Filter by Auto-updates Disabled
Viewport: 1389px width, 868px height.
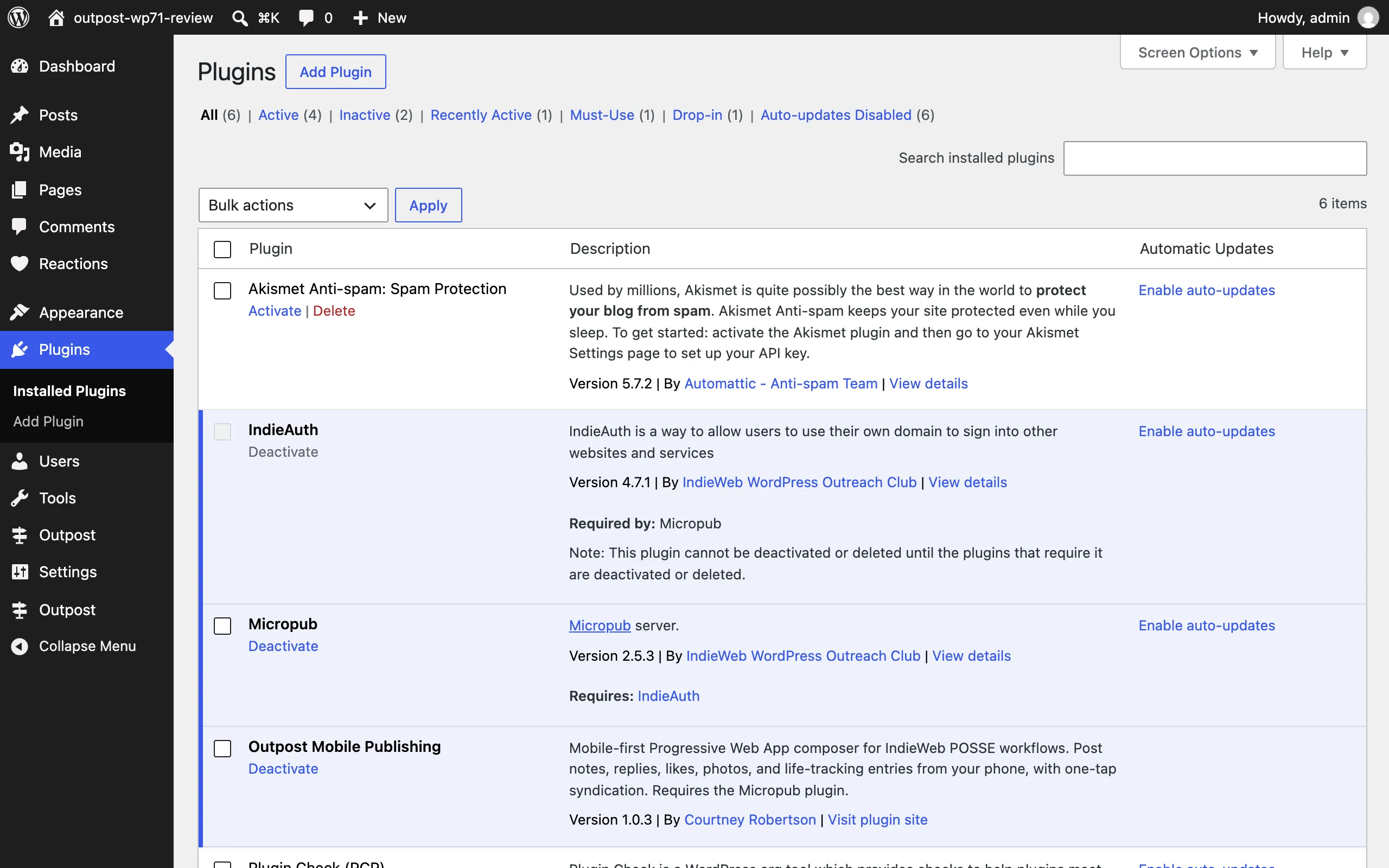(836, 115)
